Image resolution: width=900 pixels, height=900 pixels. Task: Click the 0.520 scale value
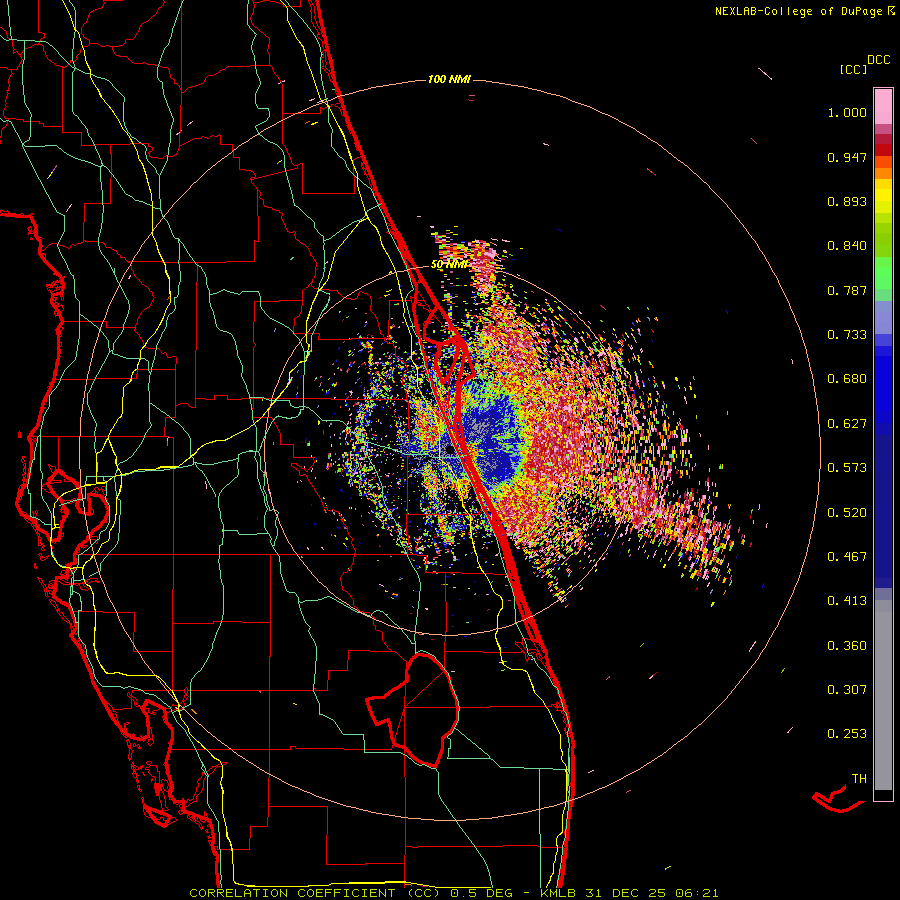click(847, 513)
